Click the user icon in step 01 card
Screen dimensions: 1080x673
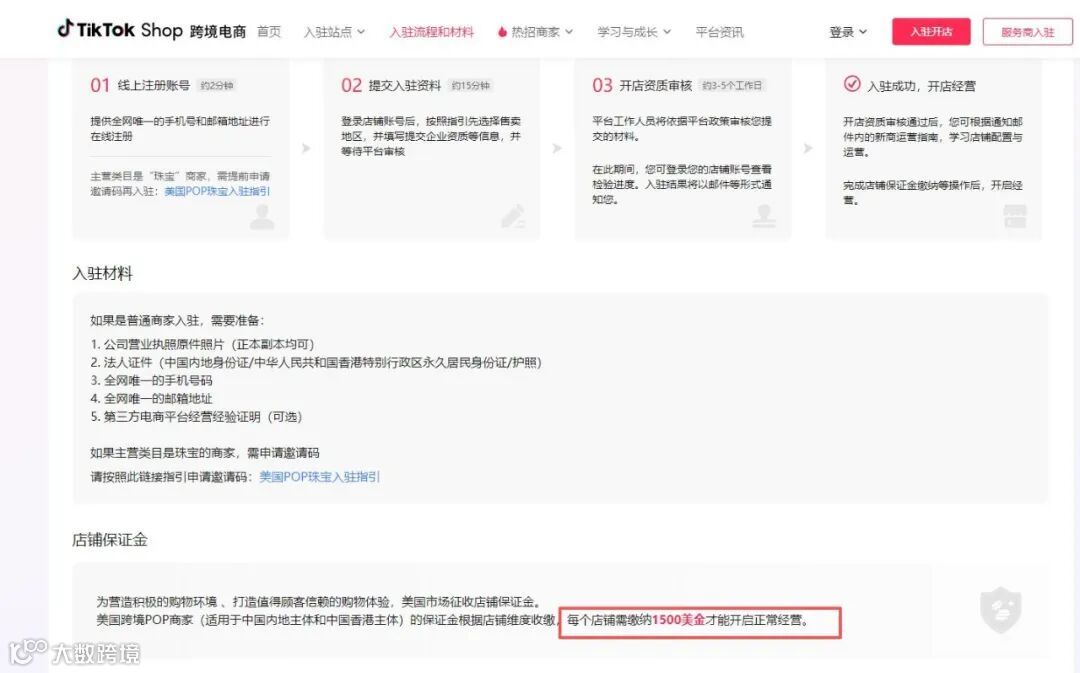[x=262, y=216]
